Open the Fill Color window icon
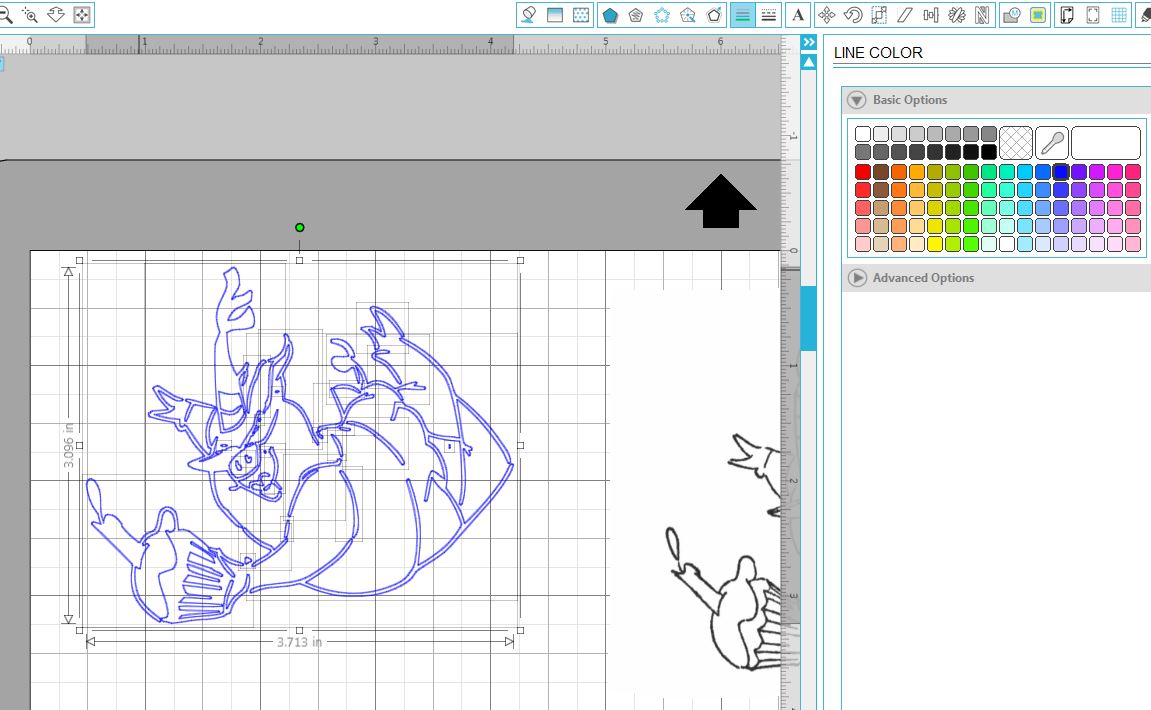 [529, 15]
